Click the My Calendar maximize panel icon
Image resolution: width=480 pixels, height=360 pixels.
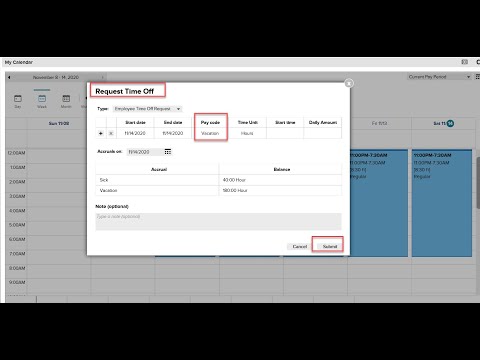coord(464,62)
